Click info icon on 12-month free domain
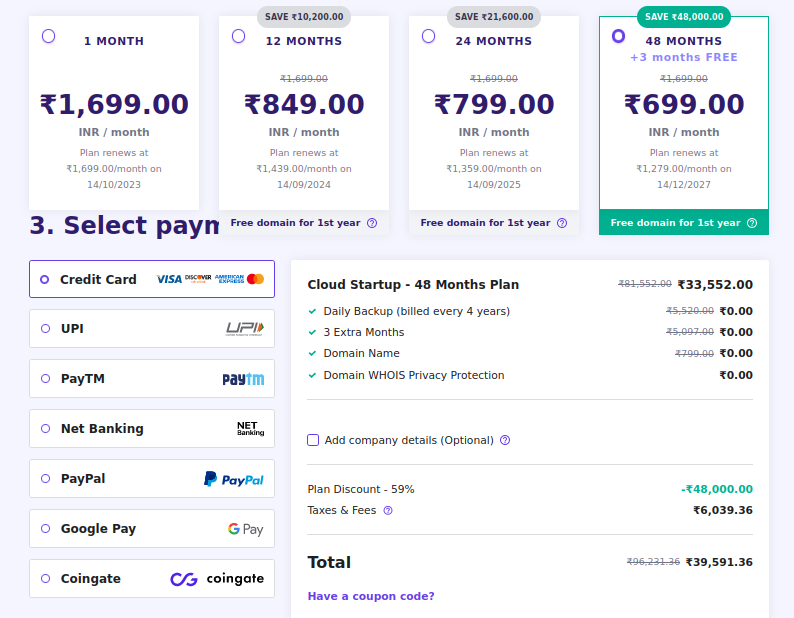This screenshot has width=794, height=618. tap(372, 223)
